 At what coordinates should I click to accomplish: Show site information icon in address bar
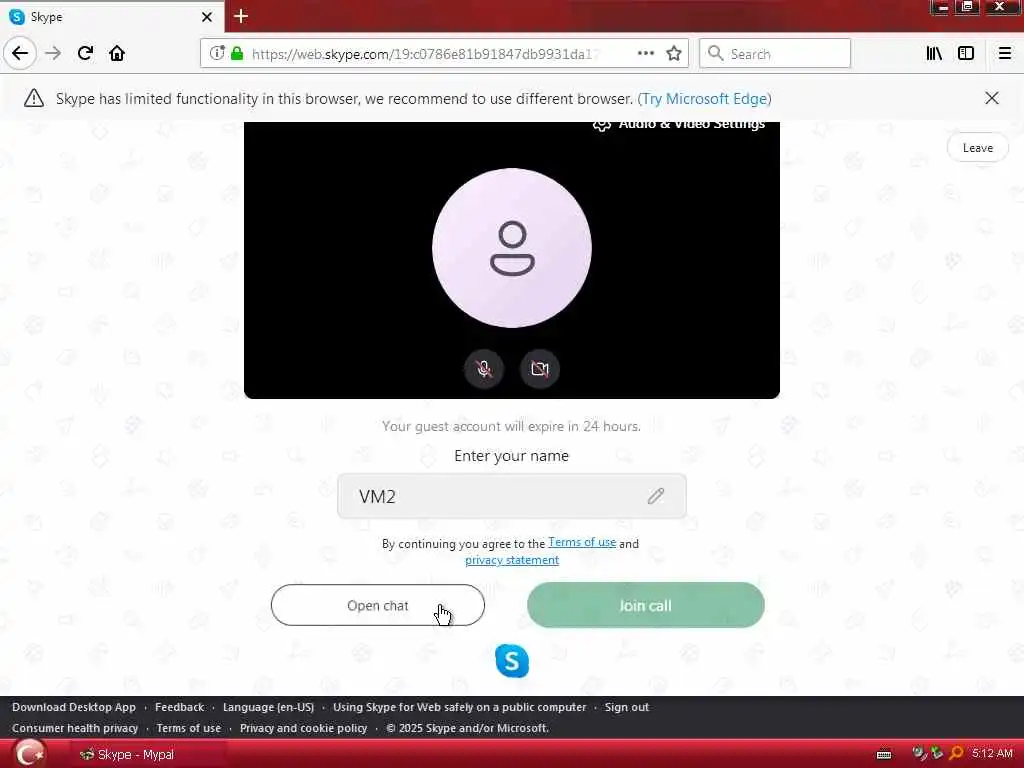(x=217, y=53)
